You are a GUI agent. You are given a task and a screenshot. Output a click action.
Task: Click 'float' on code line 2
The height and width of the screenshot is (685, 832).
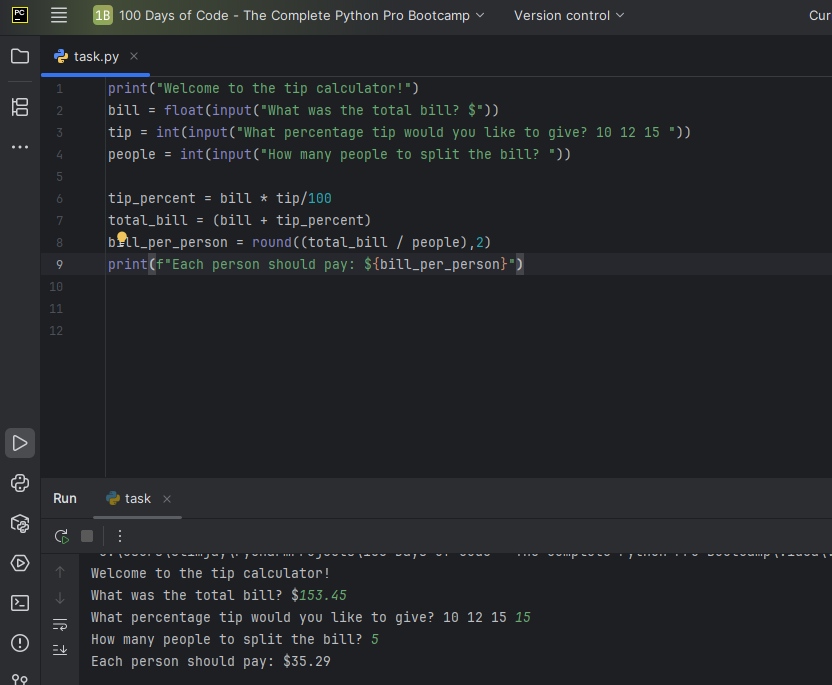tap(184, 110)
